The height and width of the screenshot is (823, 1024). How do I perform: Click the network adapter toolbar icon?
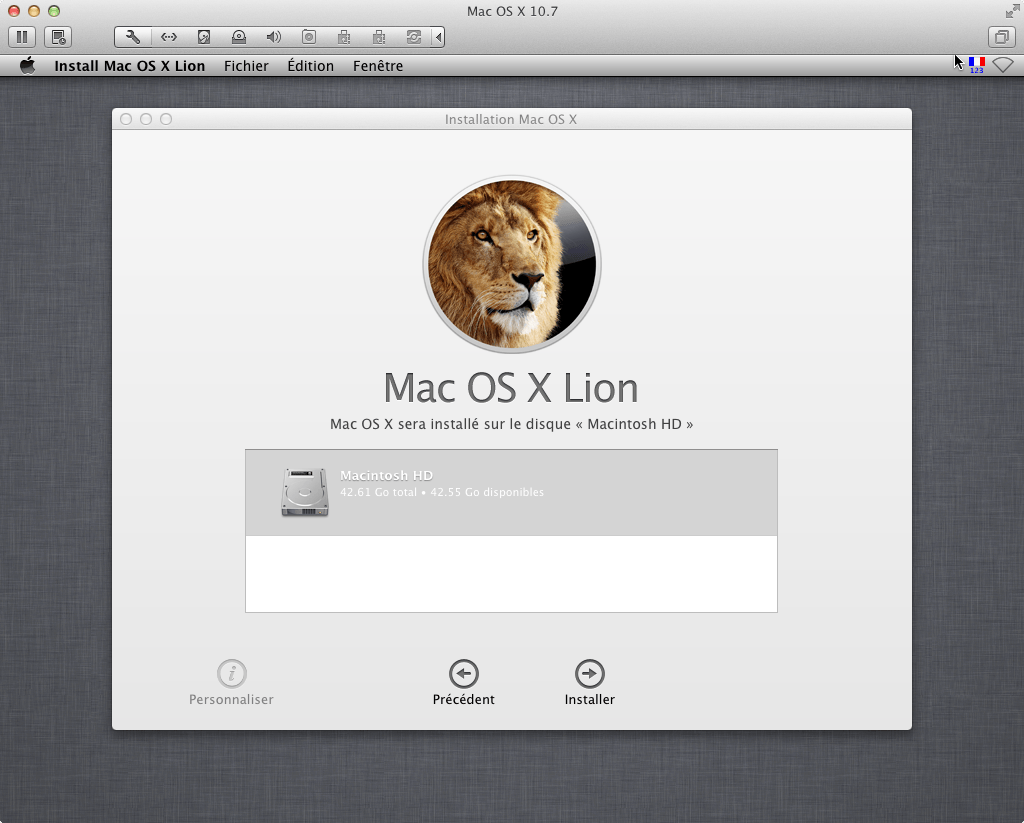[169, 37]
